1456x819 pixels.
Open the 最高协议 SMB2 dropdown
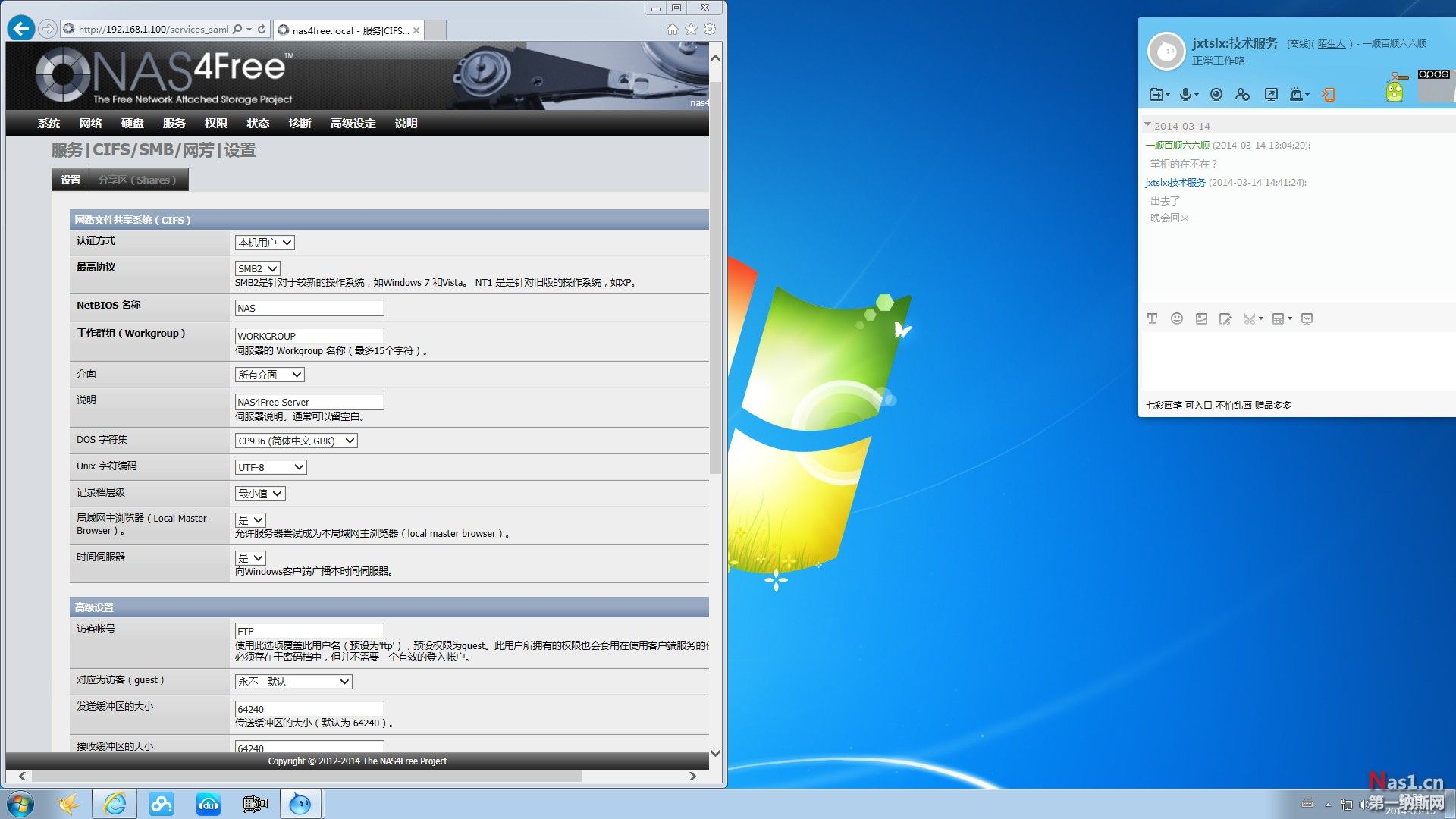(258, 268)
